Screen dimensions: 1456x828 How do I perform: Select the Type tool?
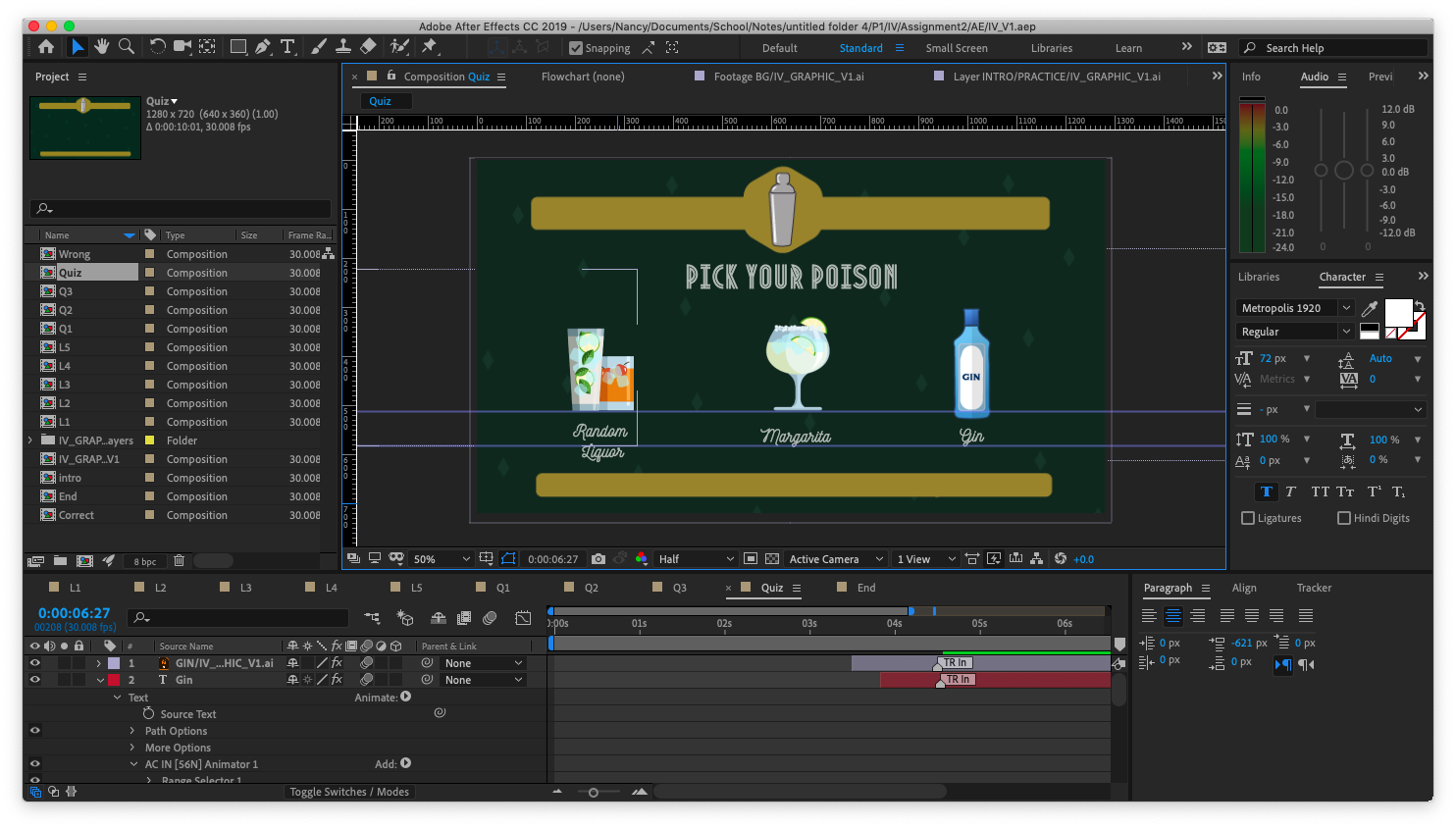point(287,46)
